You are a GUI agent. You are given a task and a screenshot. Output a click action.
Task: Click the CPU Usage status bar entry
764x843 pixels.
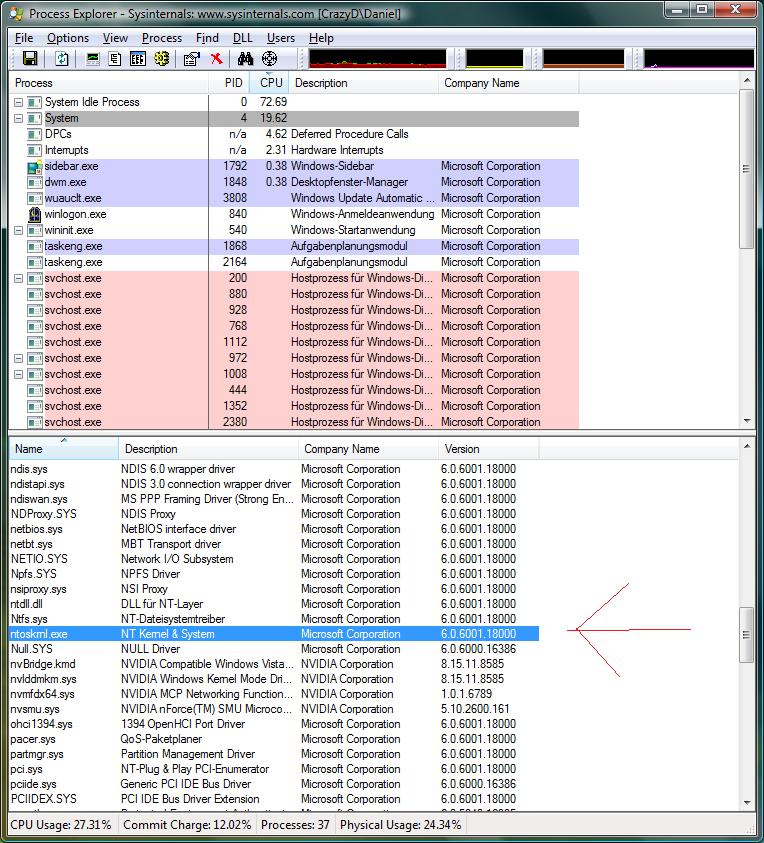click(x=61, y=825)
